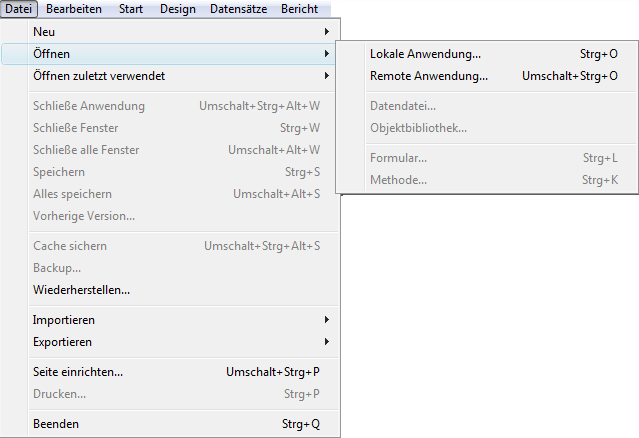Viewport: 639px width, 438px height.
Task: Open the Datei menu
Action: coord(19,9)
